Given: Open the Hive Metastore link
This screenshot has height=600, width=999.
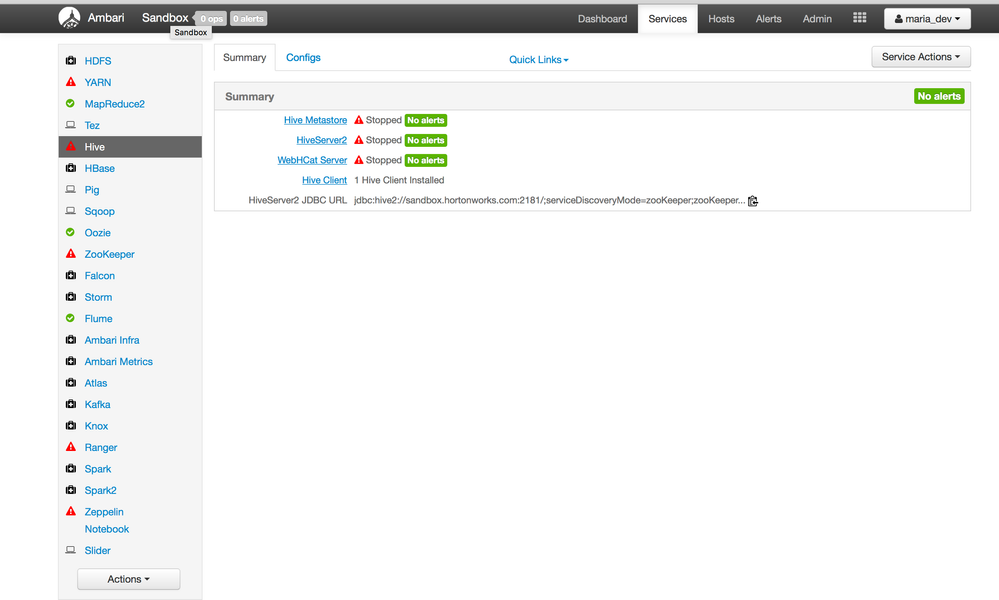Looking at the screenshot, I should pyautogui.click(x=315, y=120).
